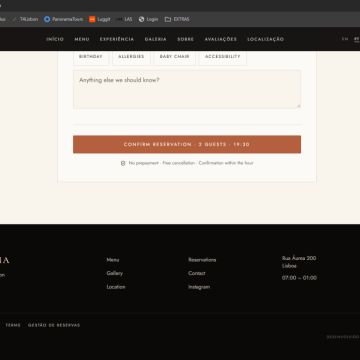The image size is (360, 360).
Task: Select the '07:00 – 01:00' opening hours text
Action: (299, 278)
